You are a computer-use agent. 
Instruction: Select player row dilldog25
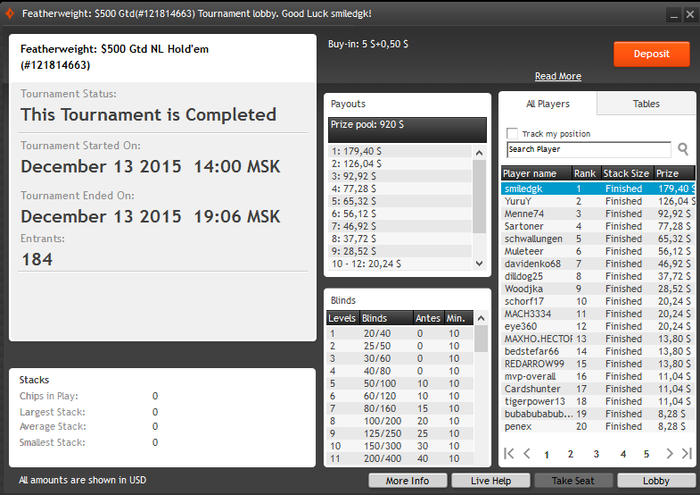click(x=598, y=276)
